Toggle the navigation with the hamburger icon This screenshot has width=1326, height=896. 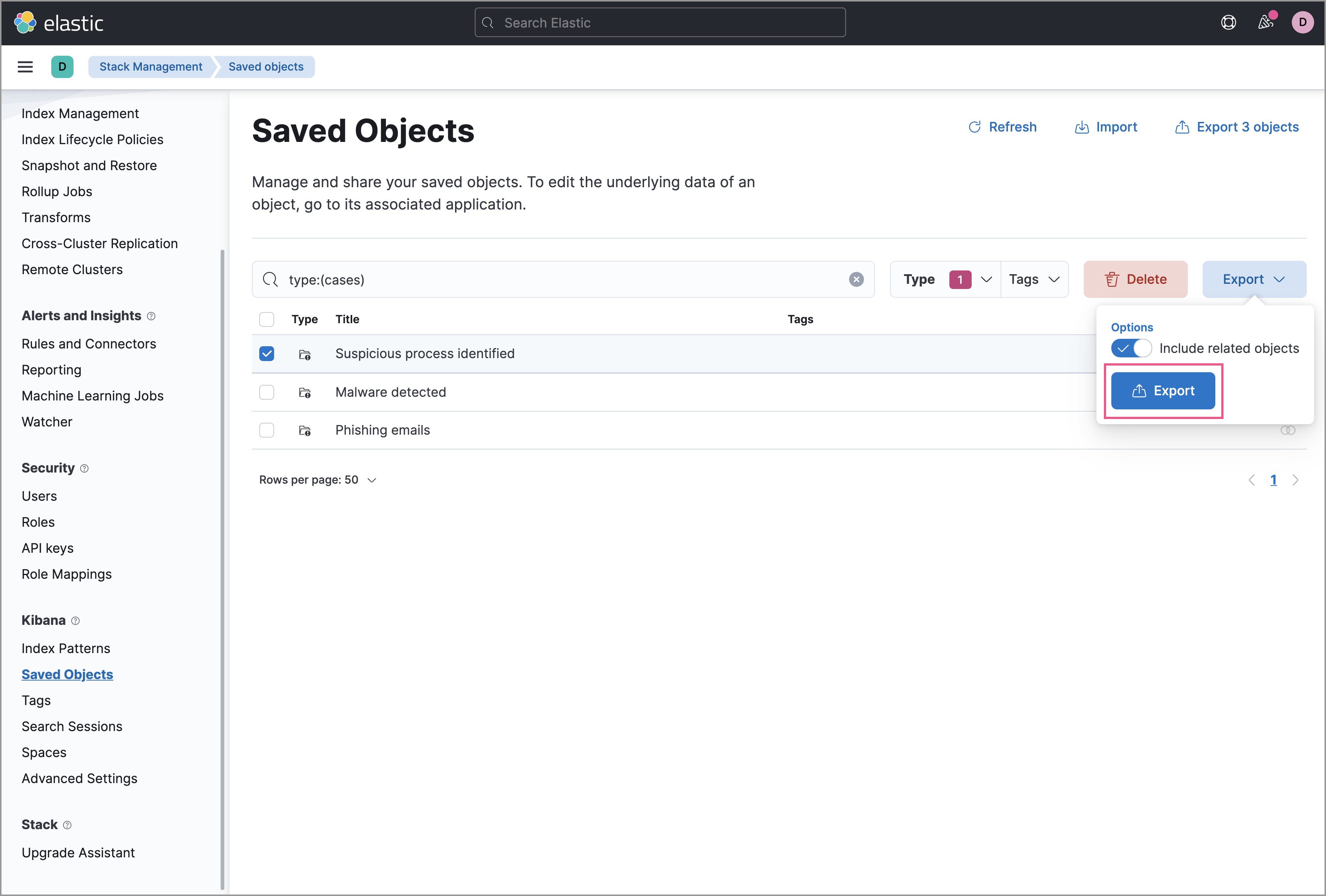tap(25, 67)
